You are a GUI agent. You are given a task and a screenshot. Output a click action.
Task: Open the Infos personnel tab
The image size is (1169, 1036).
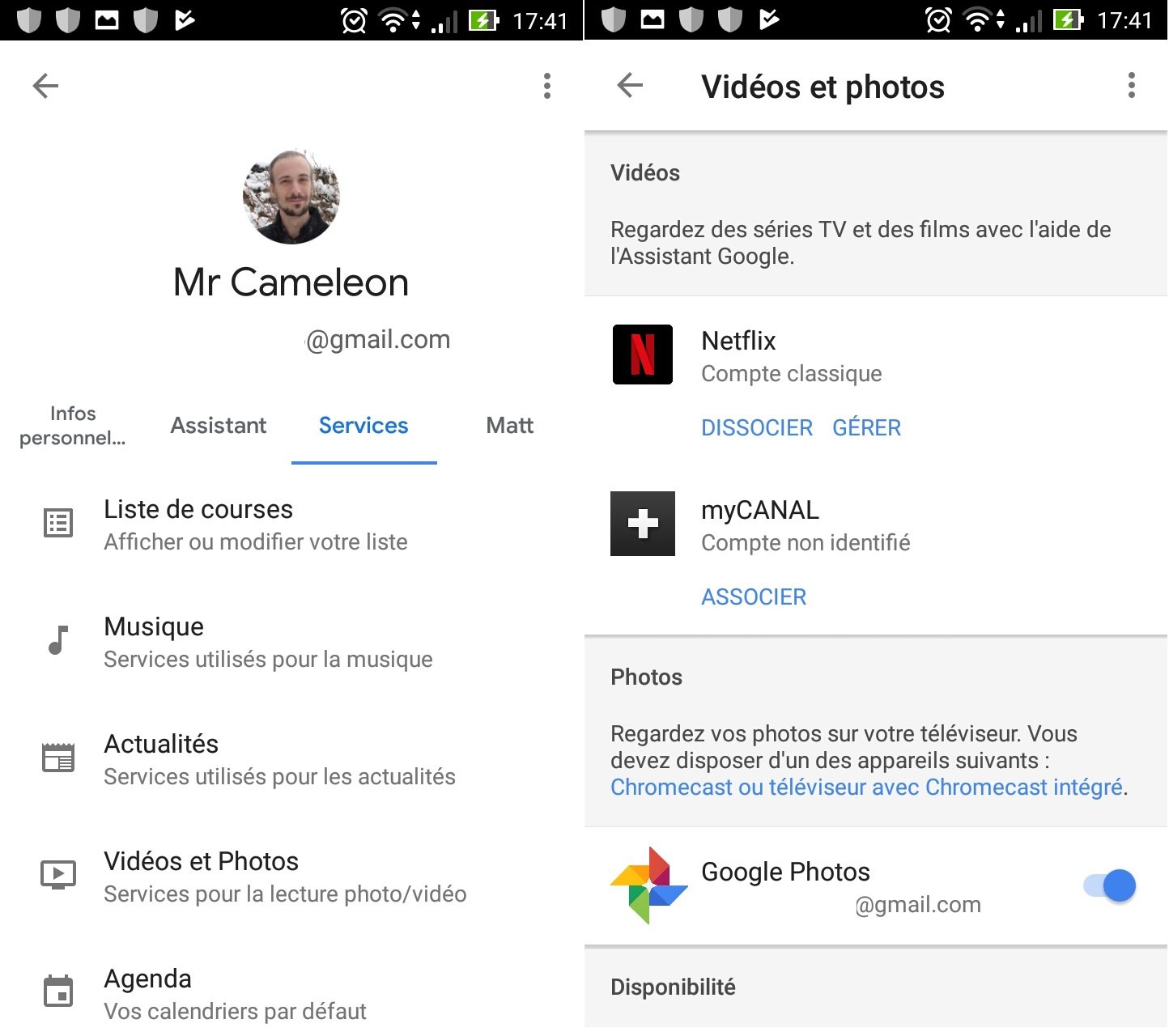click(72, 425)
